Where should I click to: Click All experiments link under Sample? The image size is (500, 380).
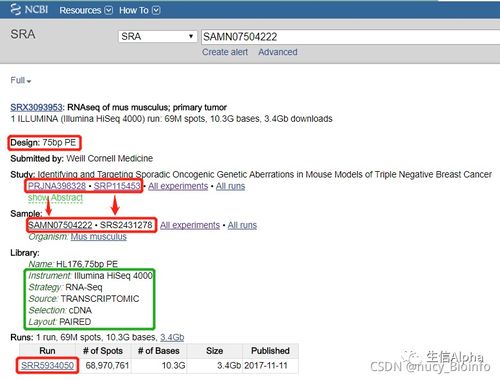click(x=190, y=225)
